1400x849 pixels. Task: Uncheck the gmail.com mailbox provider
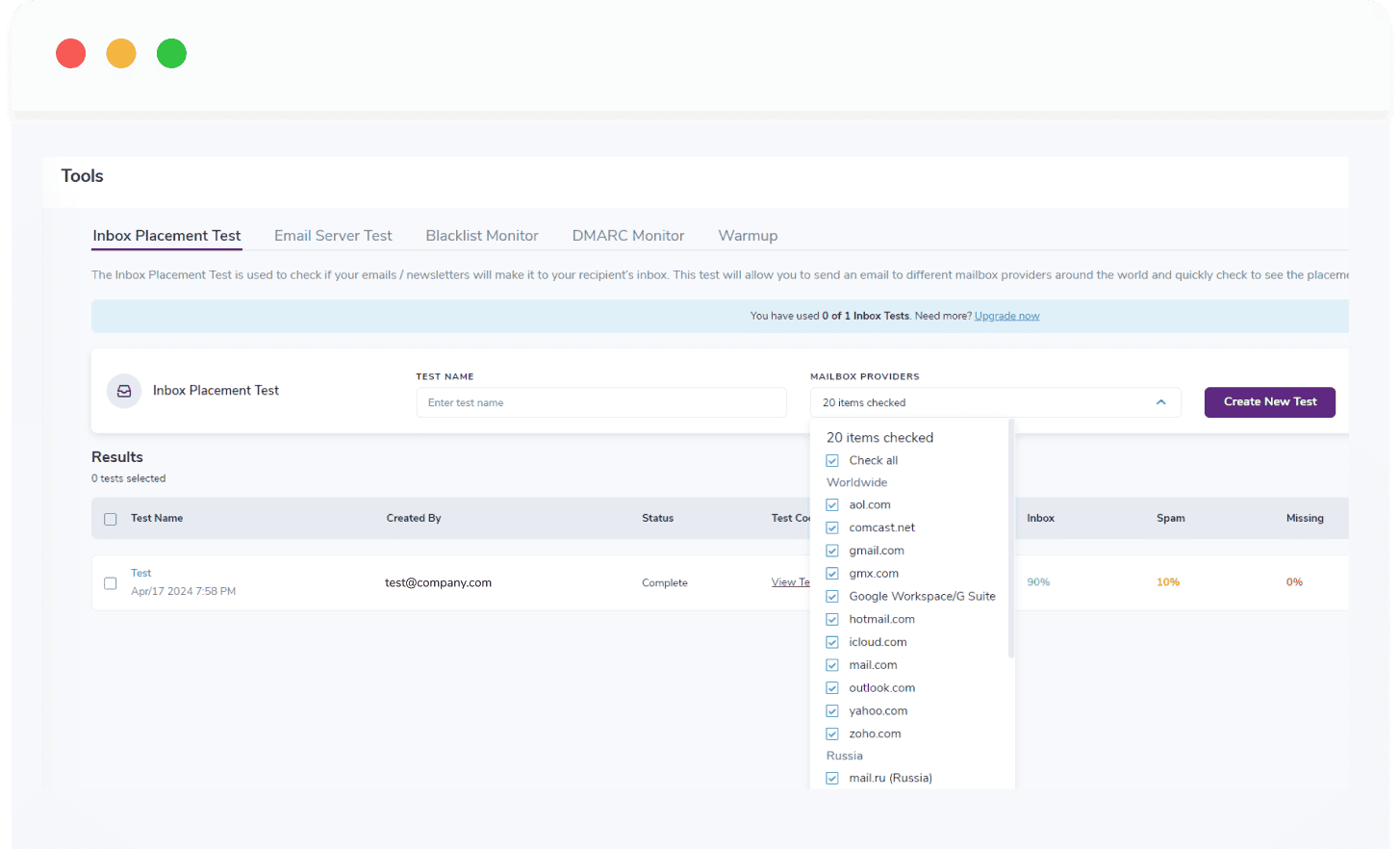point(831,550)
